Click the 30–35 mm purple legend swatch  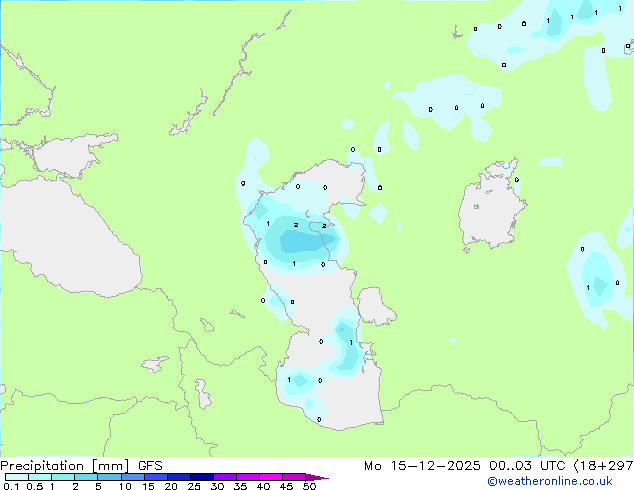(x=225, y=477)
